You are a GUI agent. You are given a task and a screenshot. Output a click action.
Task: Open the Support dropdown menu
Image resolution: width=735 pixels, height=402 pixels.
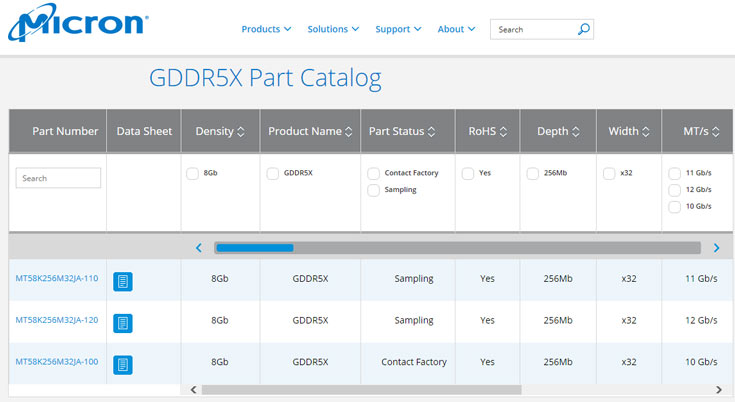click(x=398, y=29)
